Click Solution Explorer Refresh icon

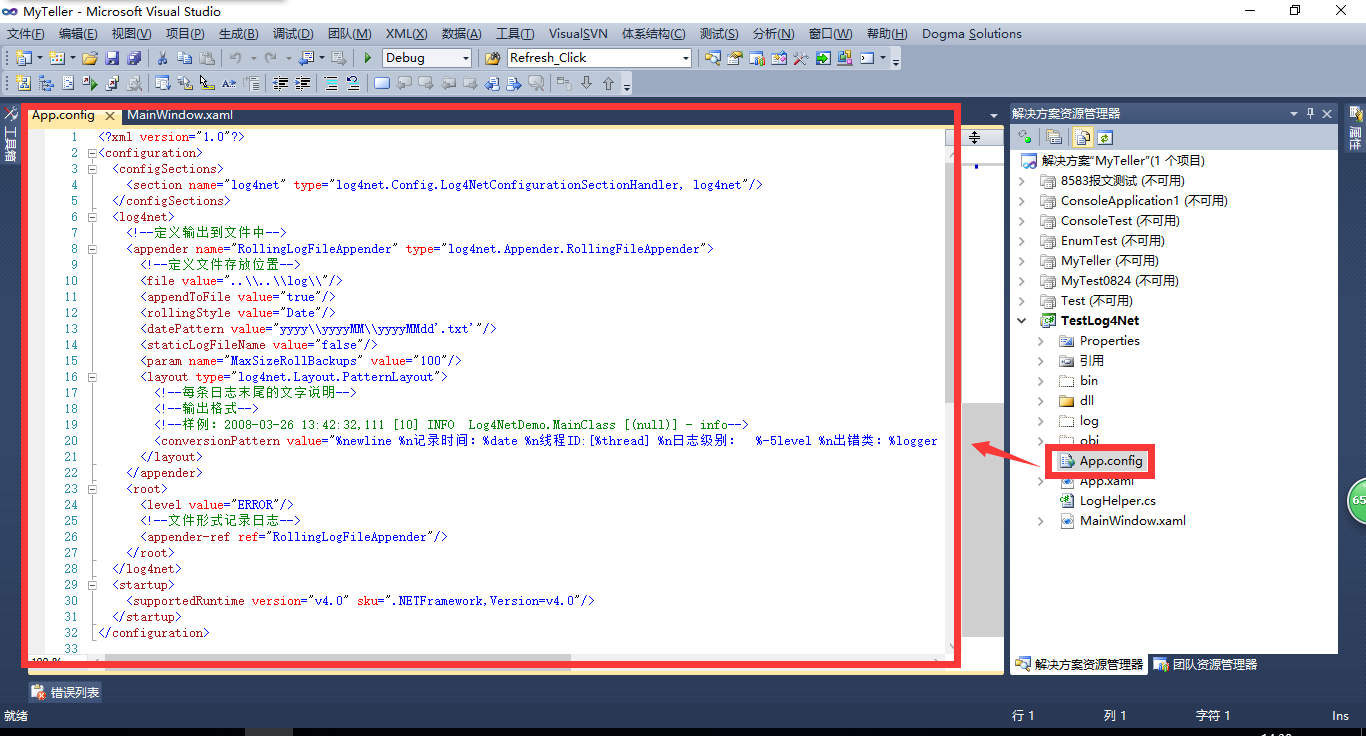(x=1105, y=137)
